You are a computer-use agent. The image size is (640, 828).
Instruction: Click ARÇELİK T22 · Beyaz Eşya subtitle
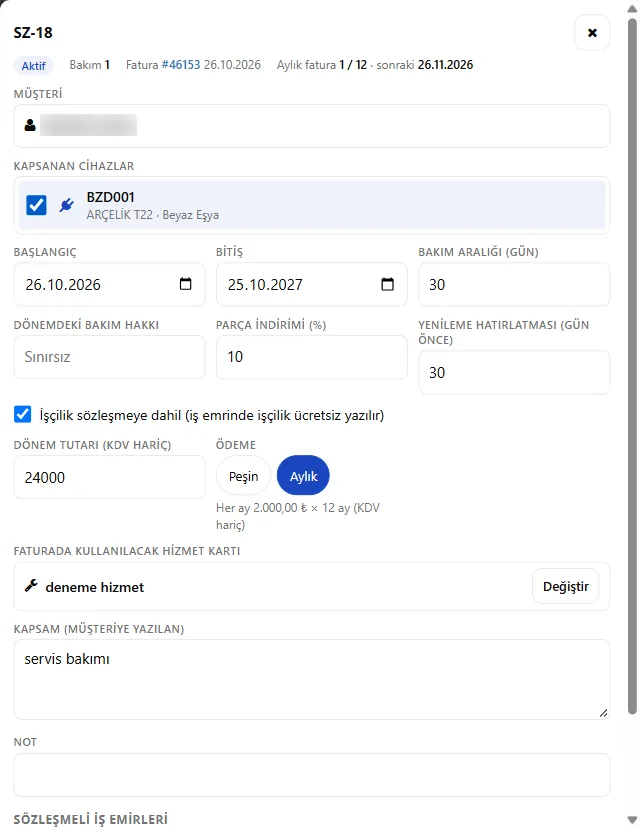(x=153, y=215)
